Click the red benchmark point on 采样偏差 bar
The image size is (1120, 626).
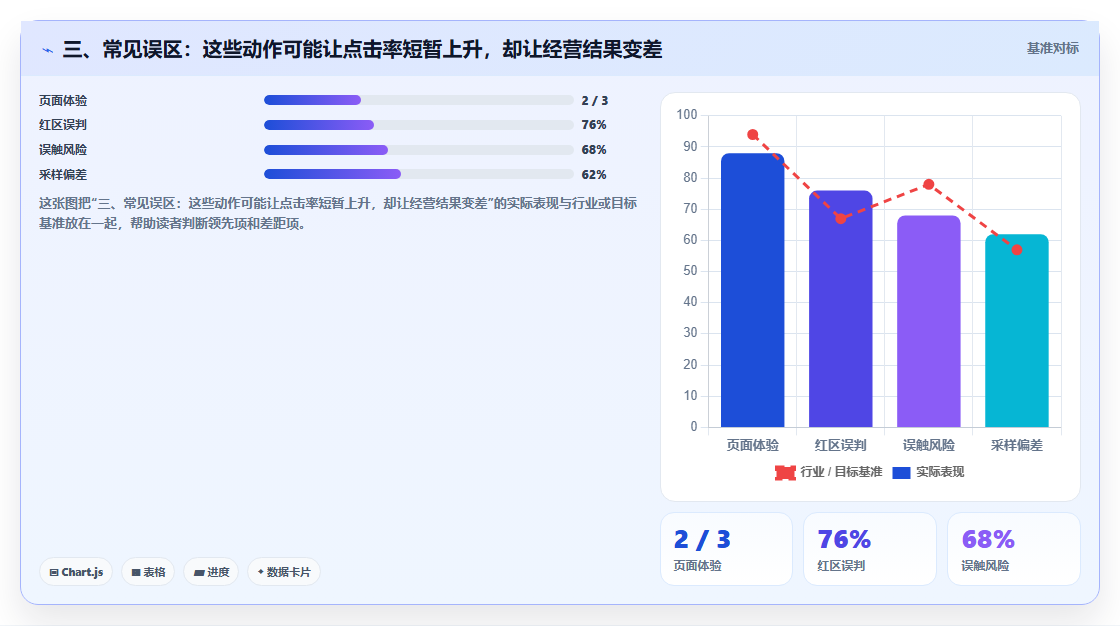tap(1016, 250)
